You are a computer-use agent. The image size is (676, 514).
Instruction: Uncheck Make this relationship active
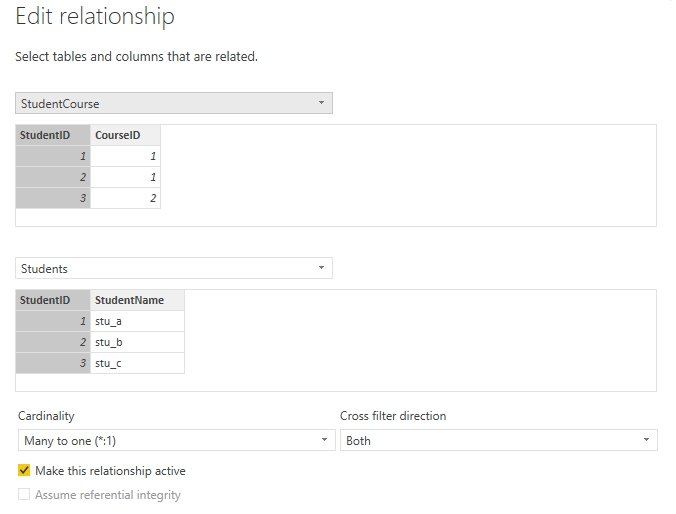pyautogui.click(x=24, y=470)
